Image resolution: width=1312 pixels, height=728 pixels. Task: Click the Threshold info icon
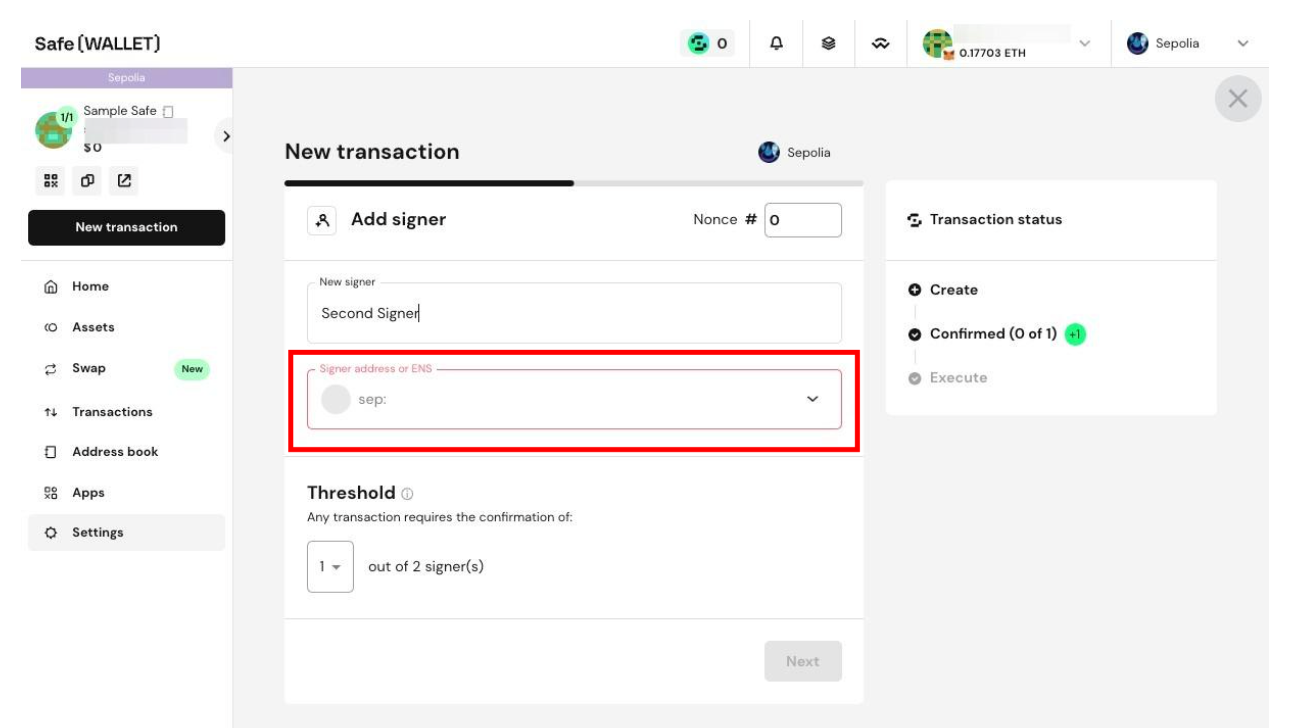pyautogui.click(x=407, y=494)
